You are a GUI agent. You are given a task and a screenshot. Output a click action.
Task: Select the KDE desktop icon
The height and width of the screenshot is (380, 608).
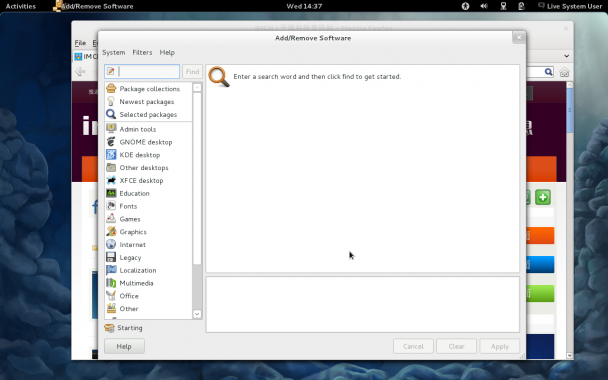pyautogui.click(x=111, y=154)
